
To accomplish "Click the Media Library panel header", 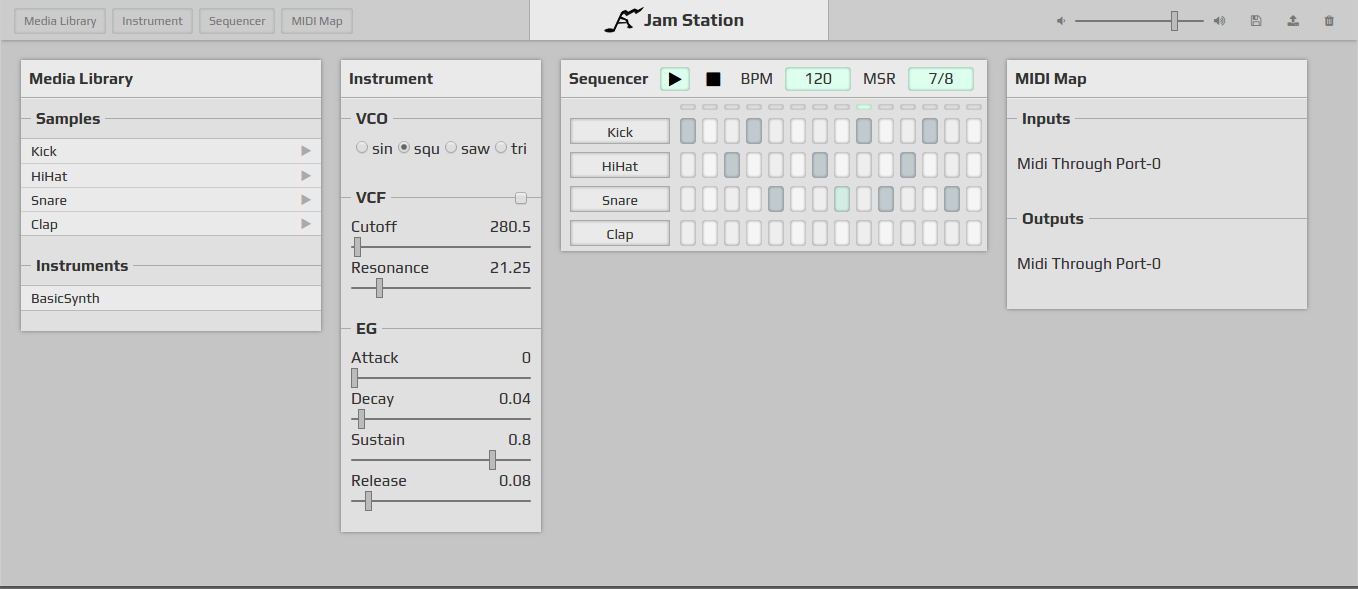I will (171, 79).
